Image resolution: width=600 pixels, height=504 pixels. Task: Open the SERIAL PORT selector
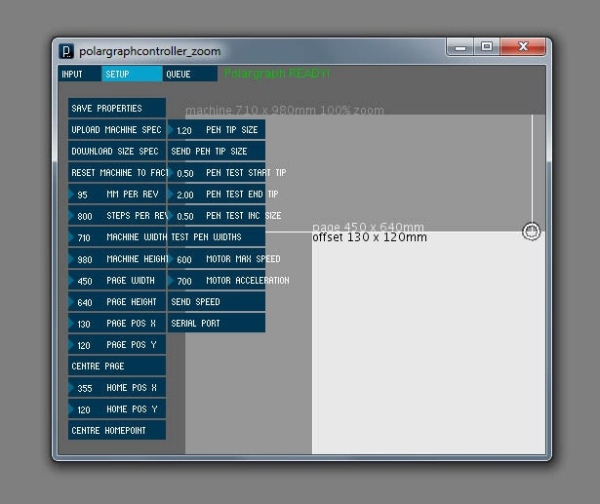click(217, 323)
